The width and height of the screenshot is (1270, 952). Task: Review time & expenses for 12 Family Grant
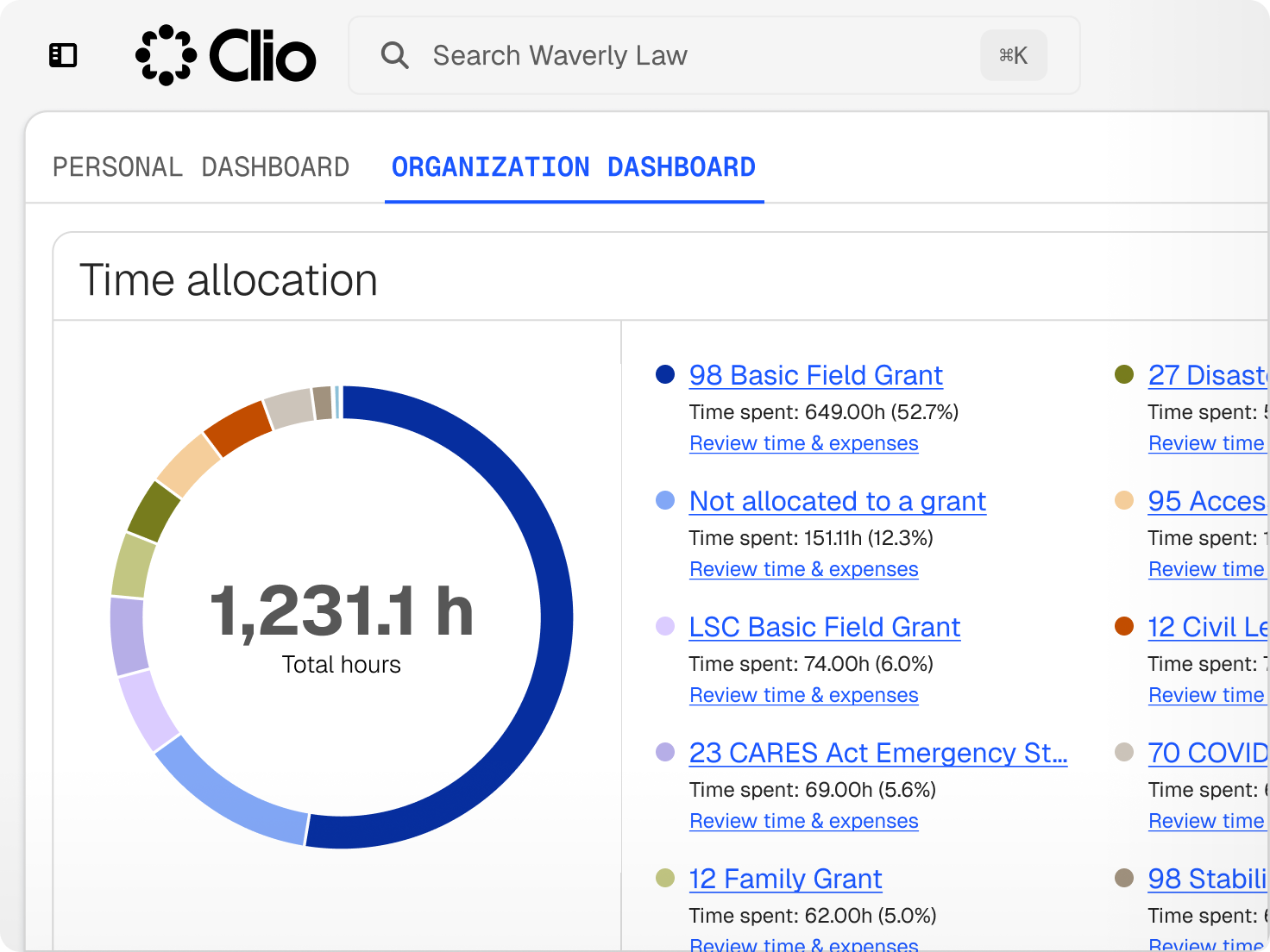804,943
